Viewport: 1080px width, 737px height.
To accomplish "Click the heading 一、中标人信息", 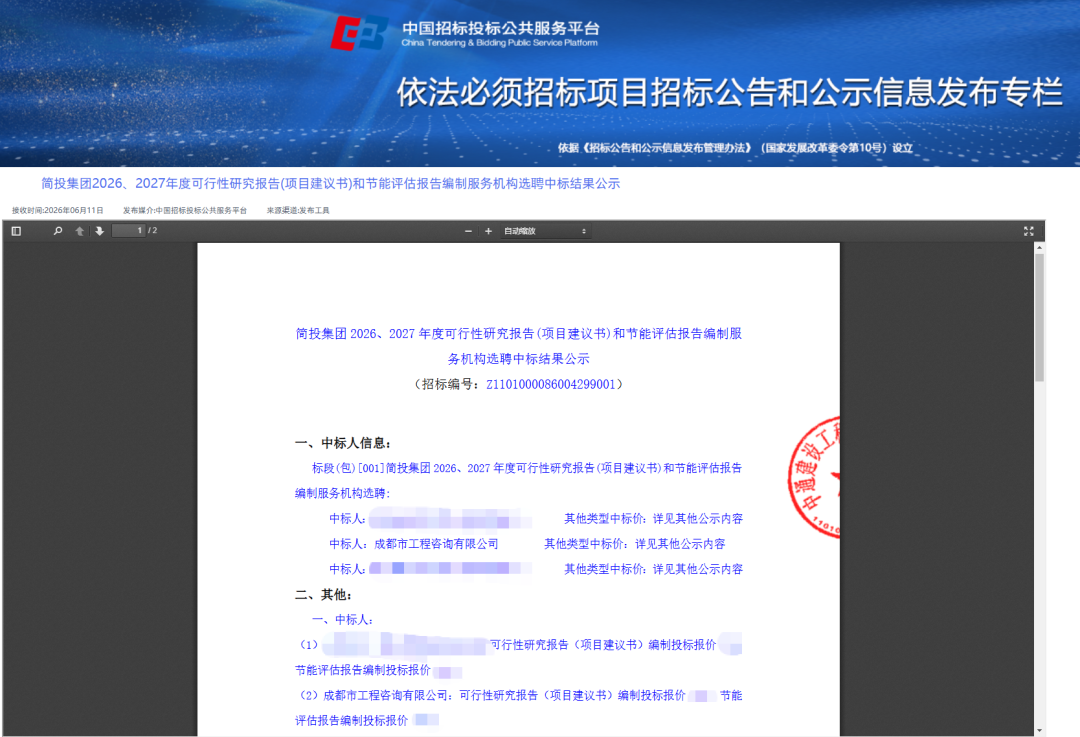I will pyautogui.click(x=343, y=444).
